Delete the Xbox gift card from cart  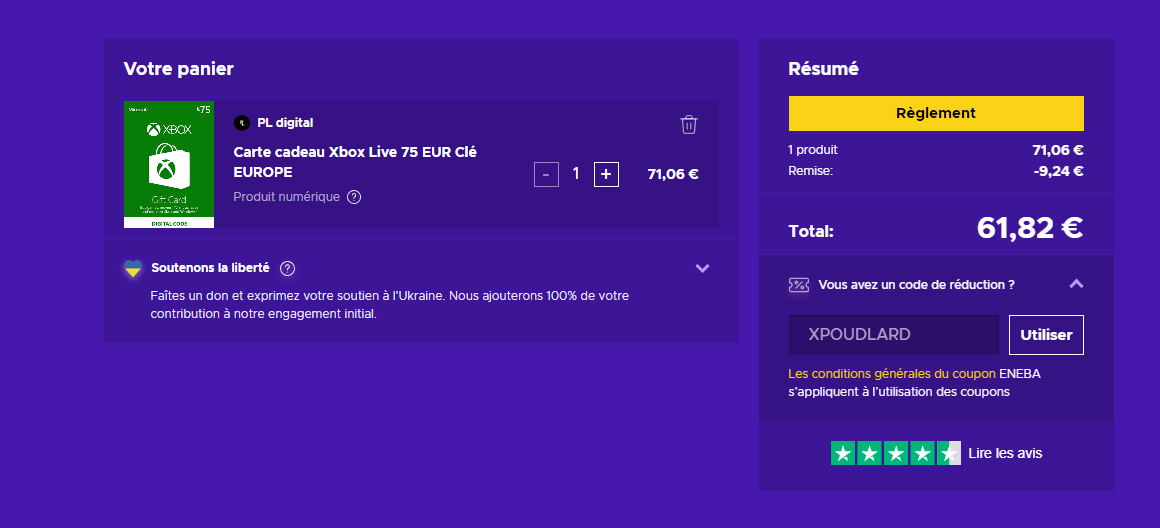tap(688, 124)
